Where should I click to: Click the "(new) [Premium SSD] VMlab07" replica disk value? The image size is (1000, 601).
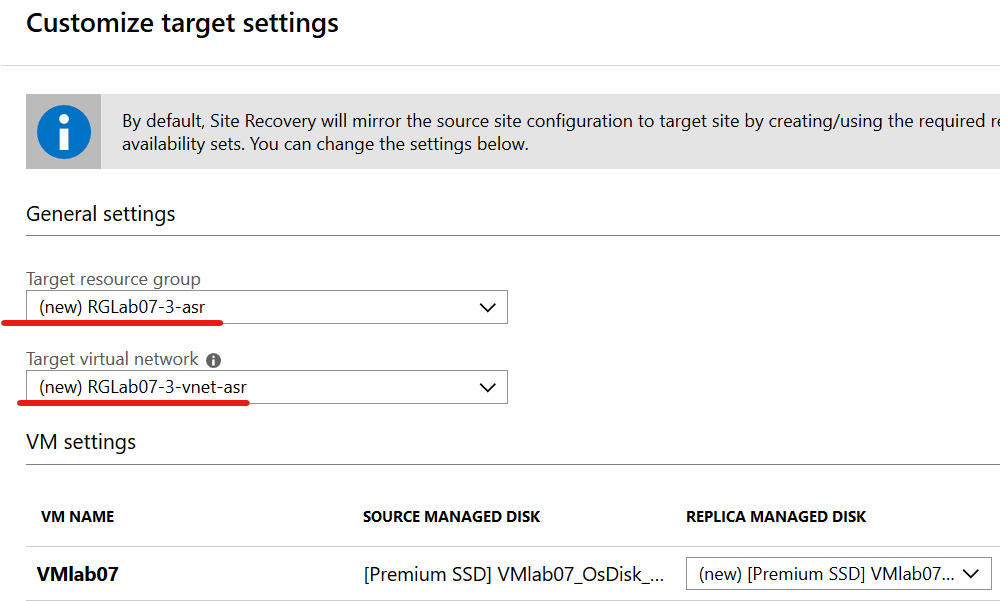[826, 574]
